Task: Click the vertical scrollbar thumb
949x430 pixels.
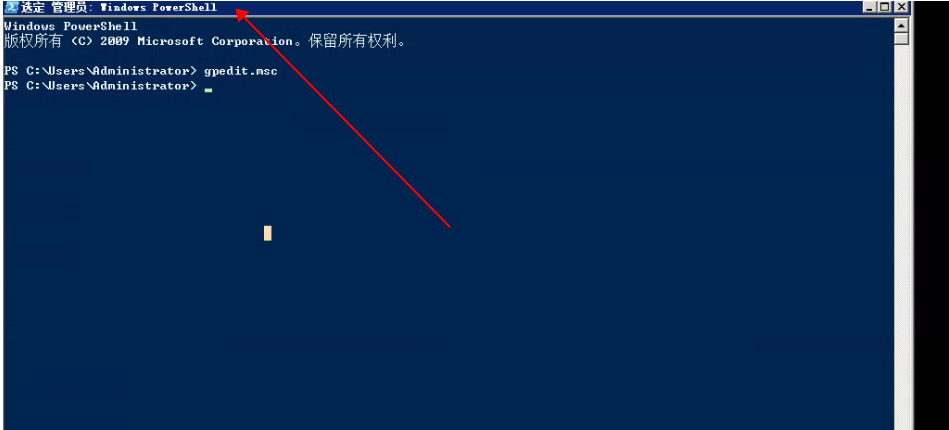Action: point(902,39)
